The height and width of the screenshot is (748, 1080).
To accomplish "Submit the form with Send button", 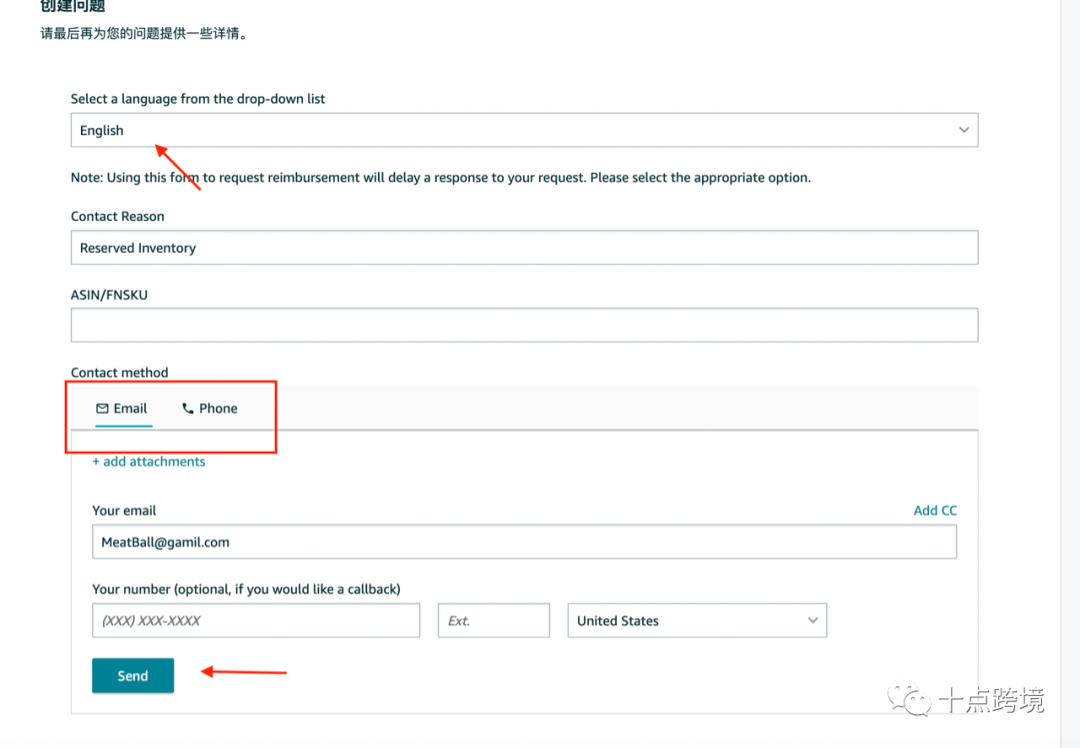I will [133, 676].
